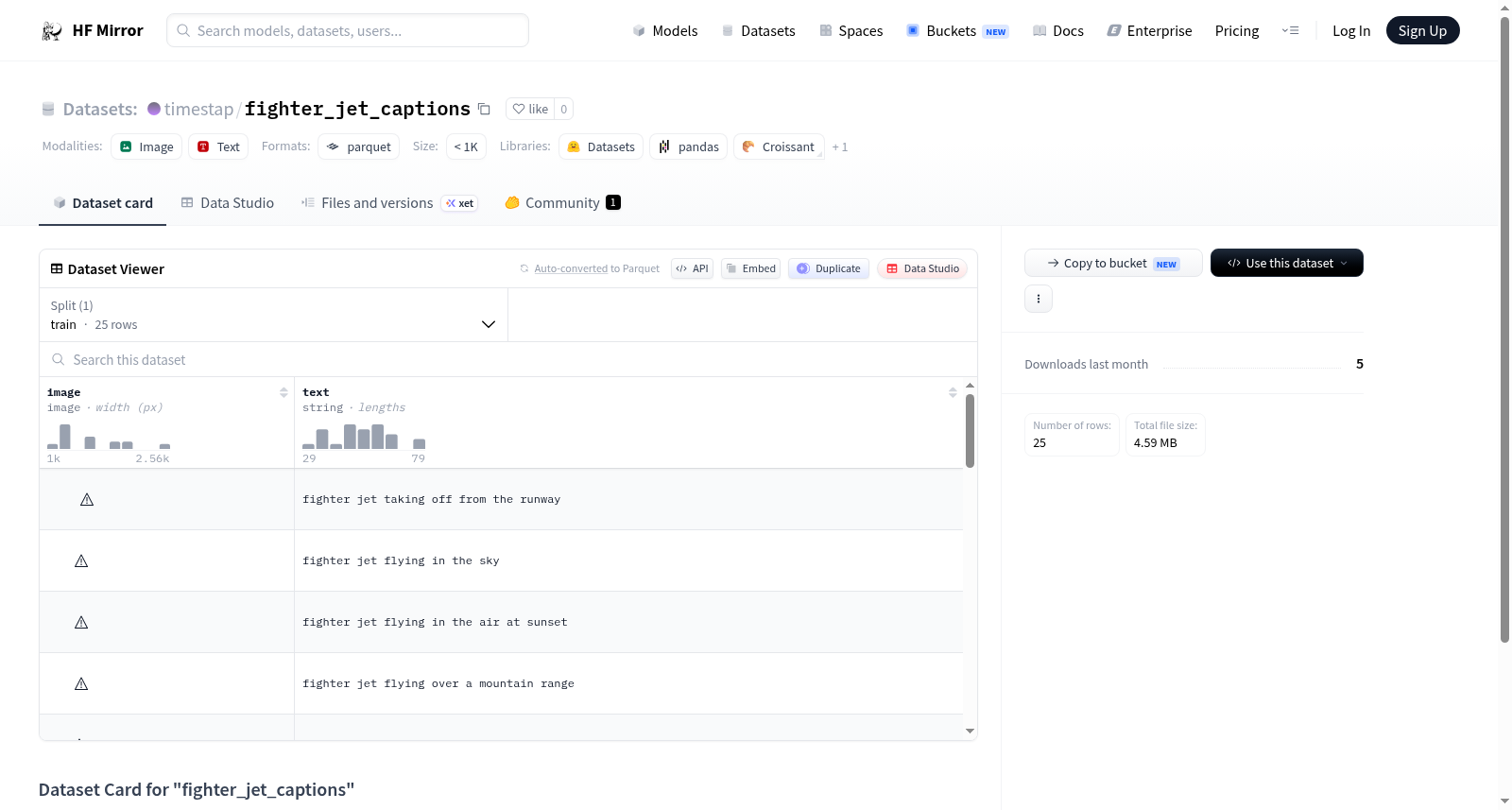This screenshot has height=810, width=1512.
Task: Show the +1 more libraries
Action: [x=840, y=147]
